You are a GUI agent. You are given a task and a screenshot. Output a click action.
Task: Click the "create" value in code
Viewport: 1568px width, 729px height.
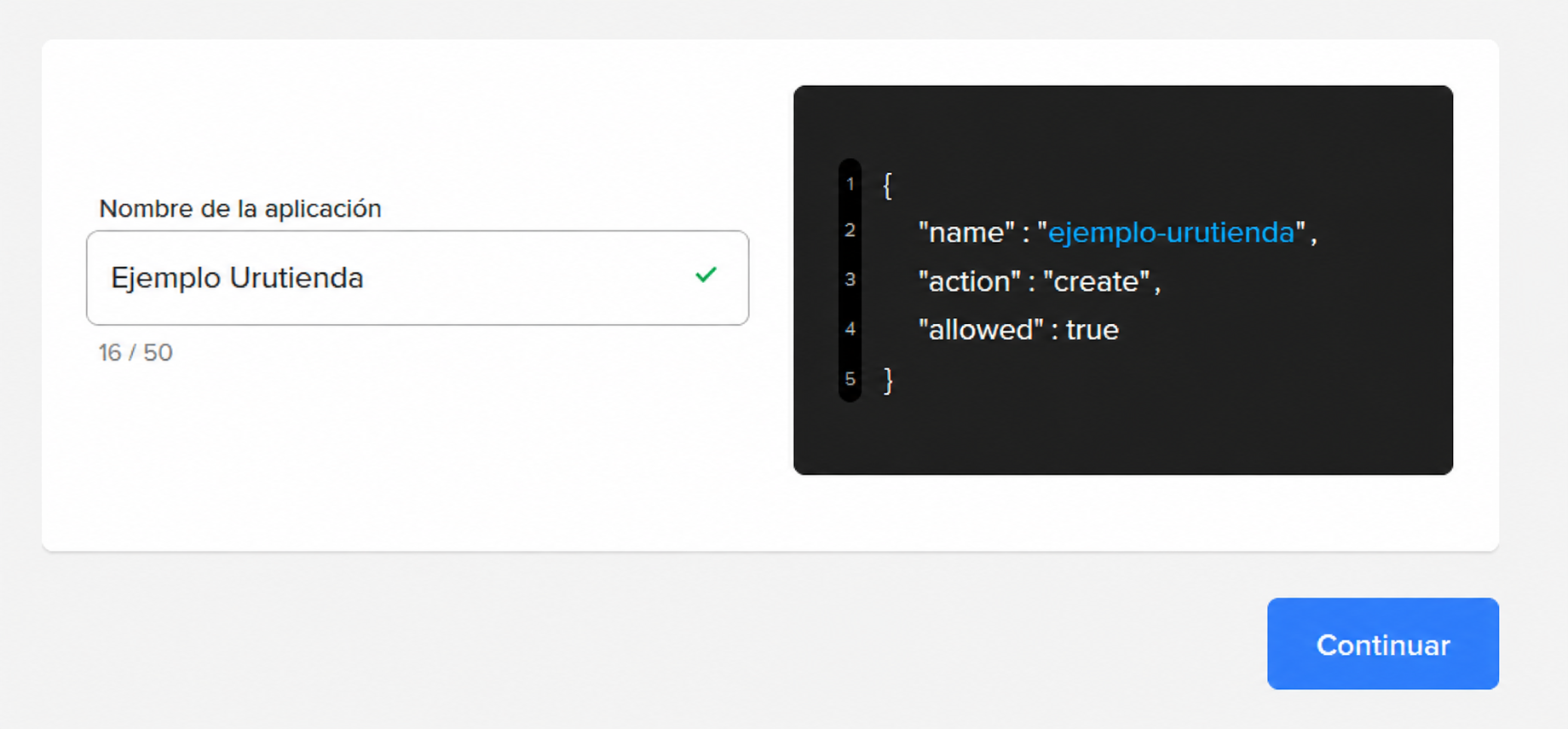(1096, 281)
